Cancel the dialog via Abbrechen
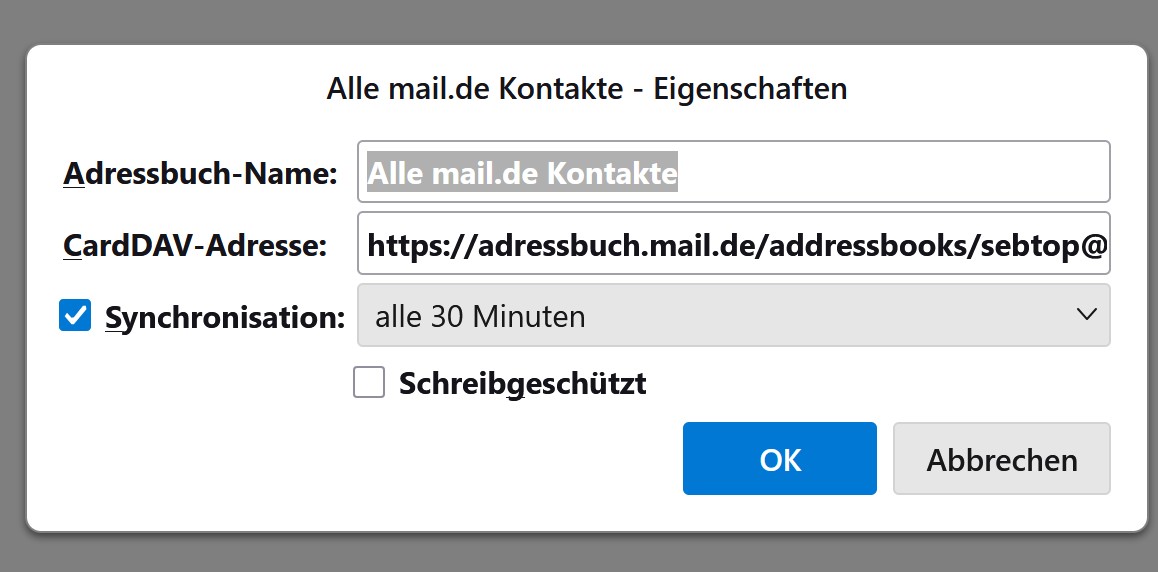 click(1001, 458)
